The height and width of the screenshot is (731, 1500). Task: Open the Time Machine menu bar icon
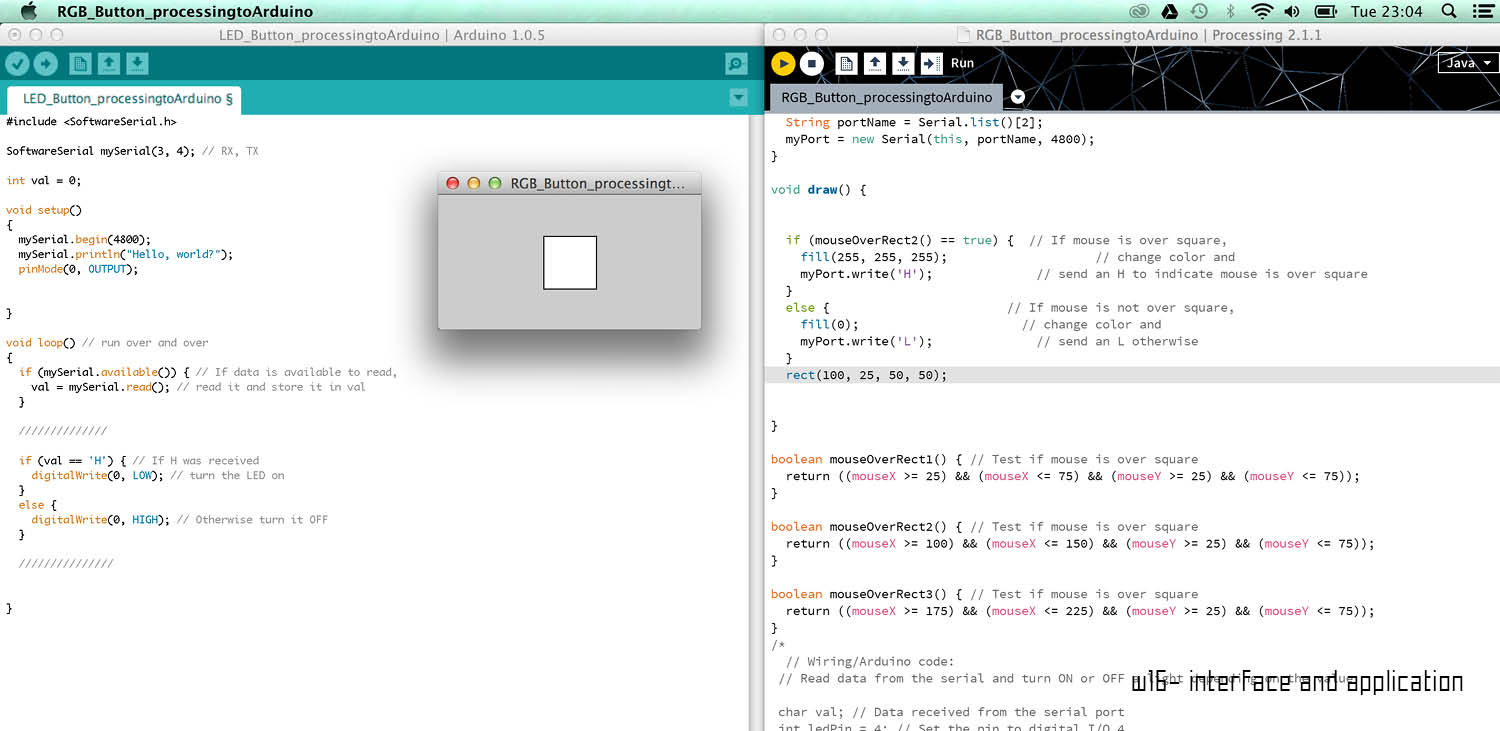tap(1198, 12)
